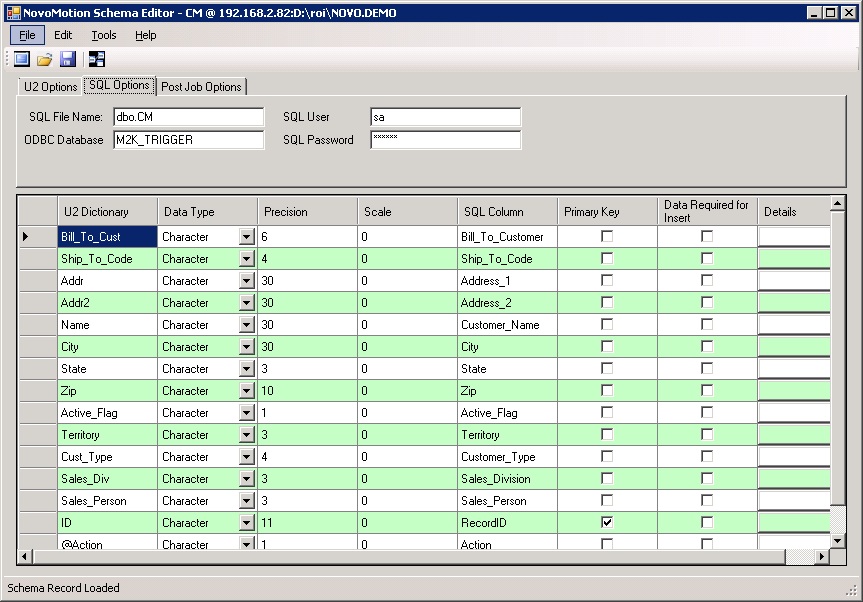Click the NovoMotion application icon in title bar
The image size is (863, 602).
(x=13, y=12)
